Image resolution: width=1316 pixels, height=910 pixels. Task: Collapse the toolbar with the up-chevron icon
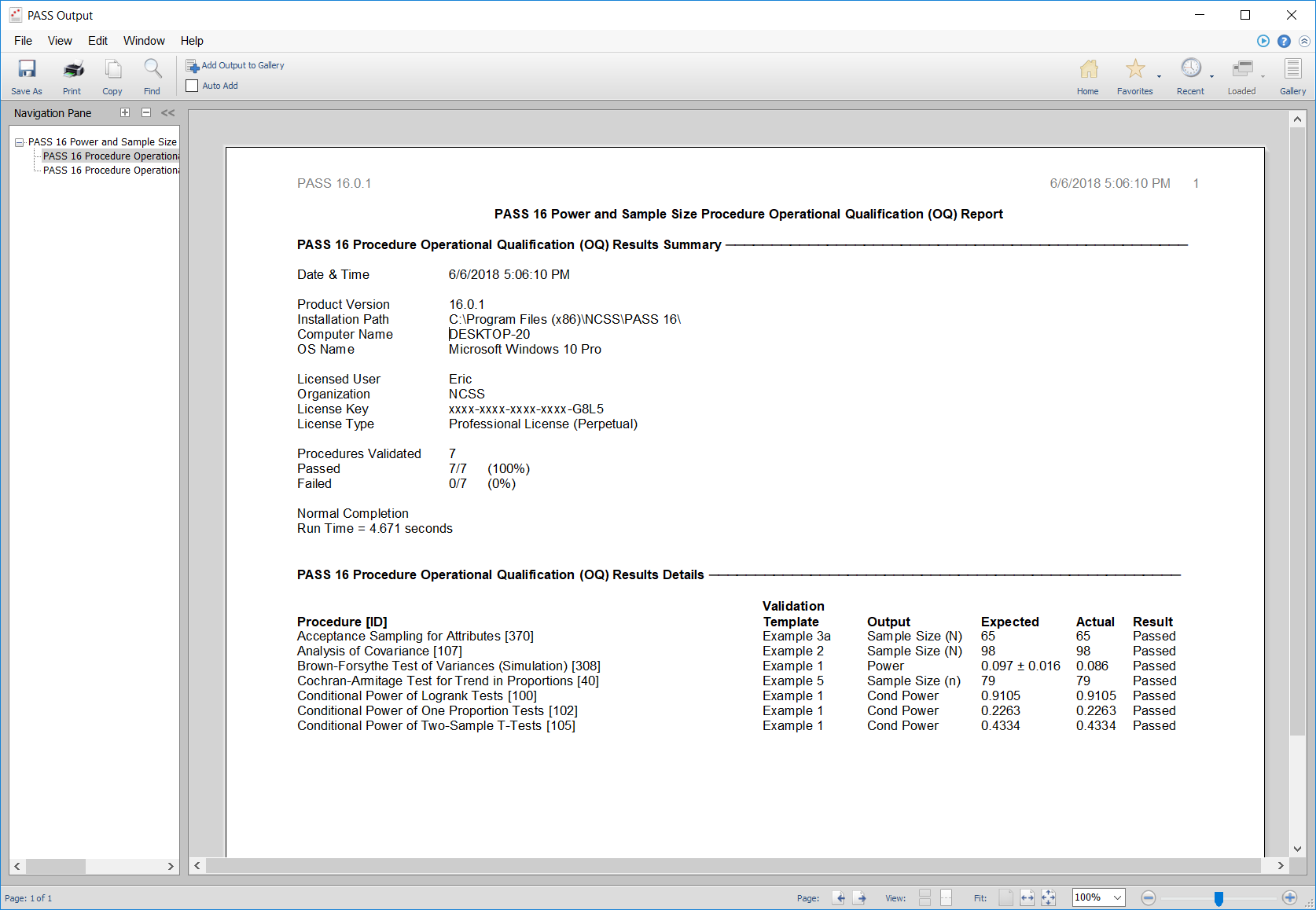click(1304, 41)
